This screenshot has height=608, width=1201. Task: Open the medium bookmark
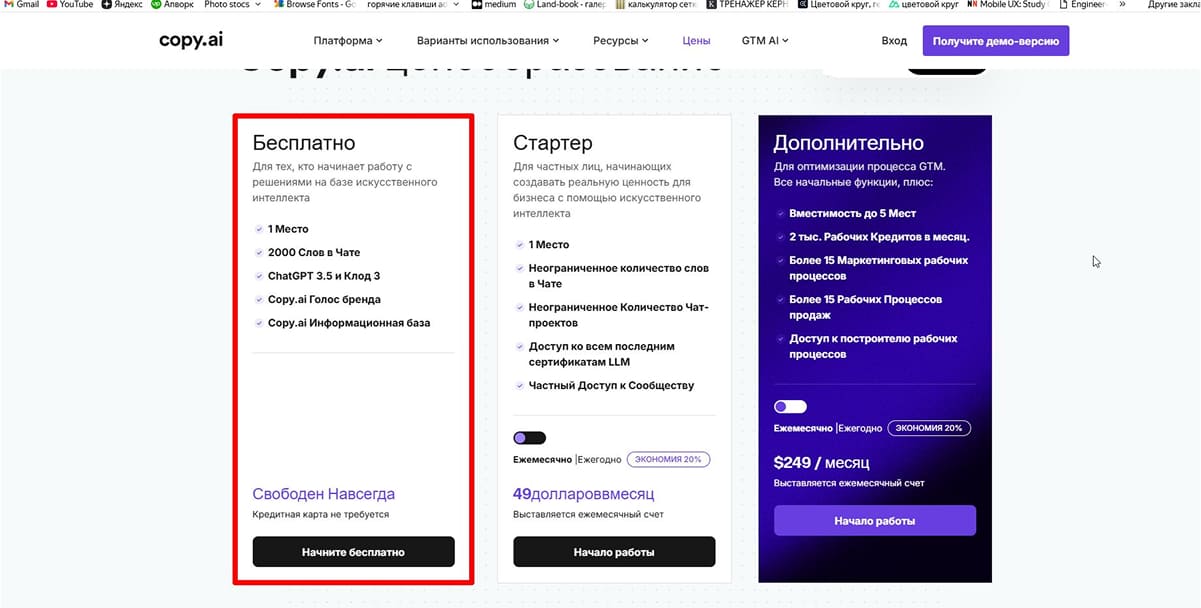[x=493, y=5]
